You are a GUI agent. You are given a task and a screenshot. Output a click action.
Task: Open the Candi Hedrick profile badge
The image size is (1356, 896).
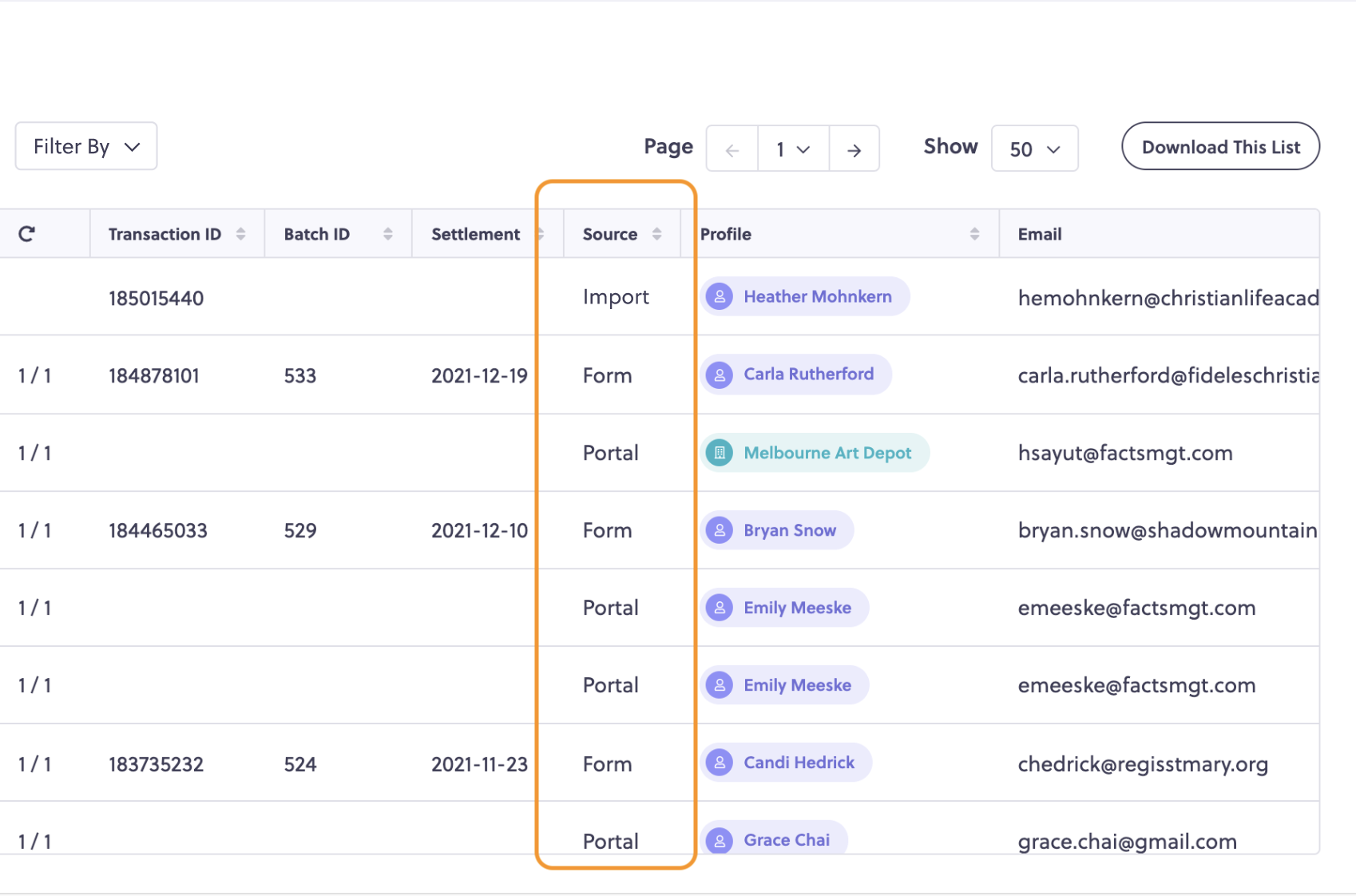click(x=786, y=762)
